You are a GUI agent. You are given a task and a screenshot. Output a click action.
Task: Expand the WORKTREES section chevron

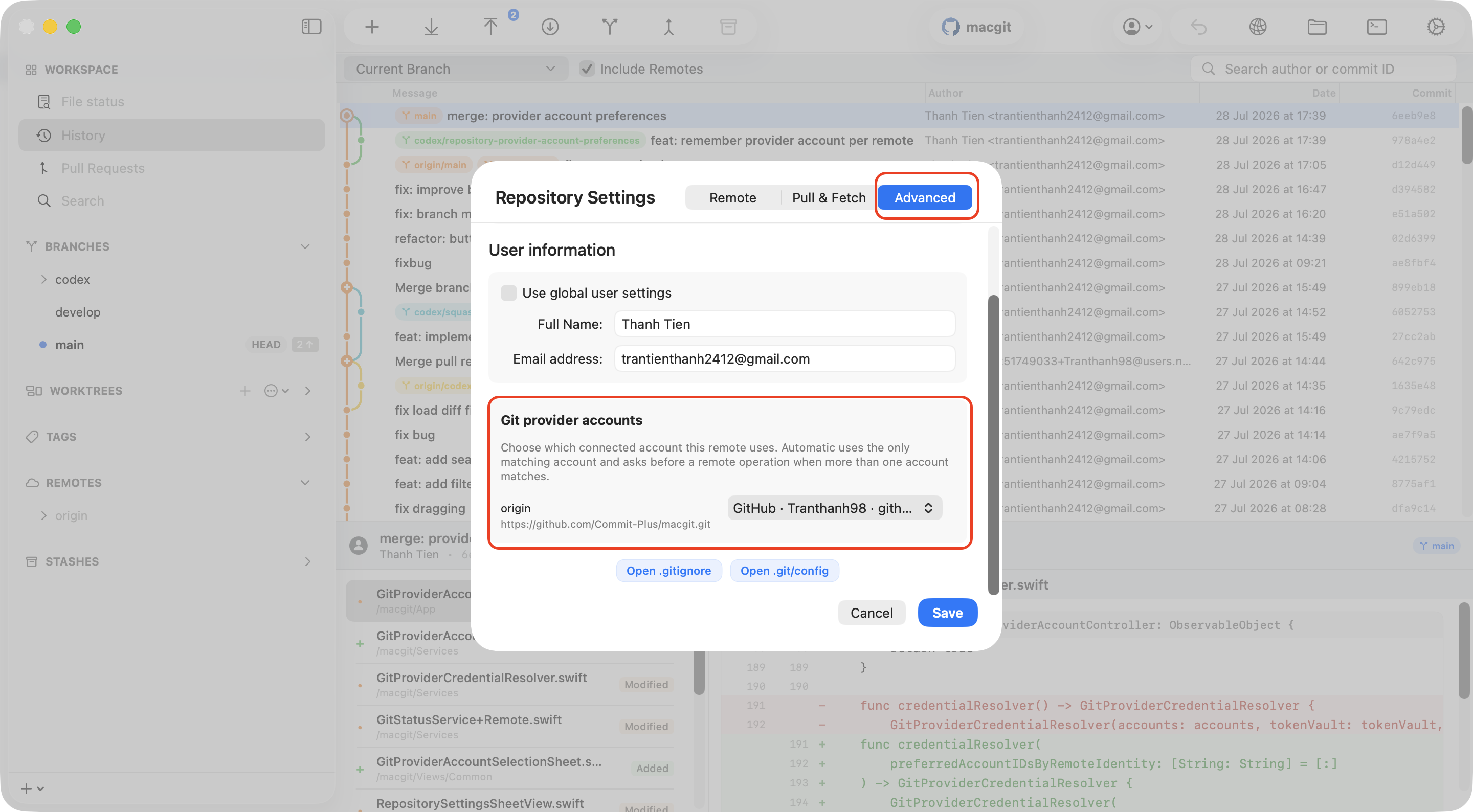[307, 391]
